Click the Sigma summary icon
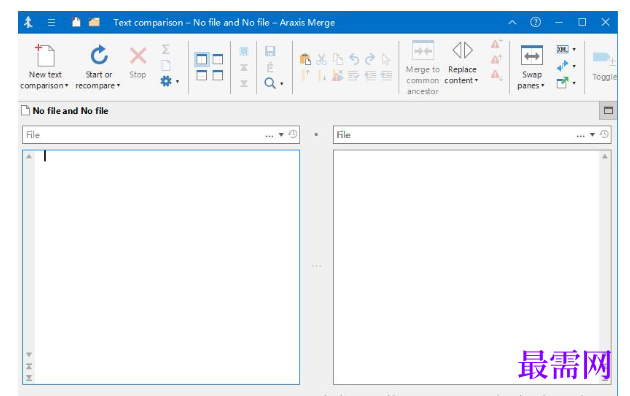Viewport: 630px width, 396px height. tap(166, 49)
